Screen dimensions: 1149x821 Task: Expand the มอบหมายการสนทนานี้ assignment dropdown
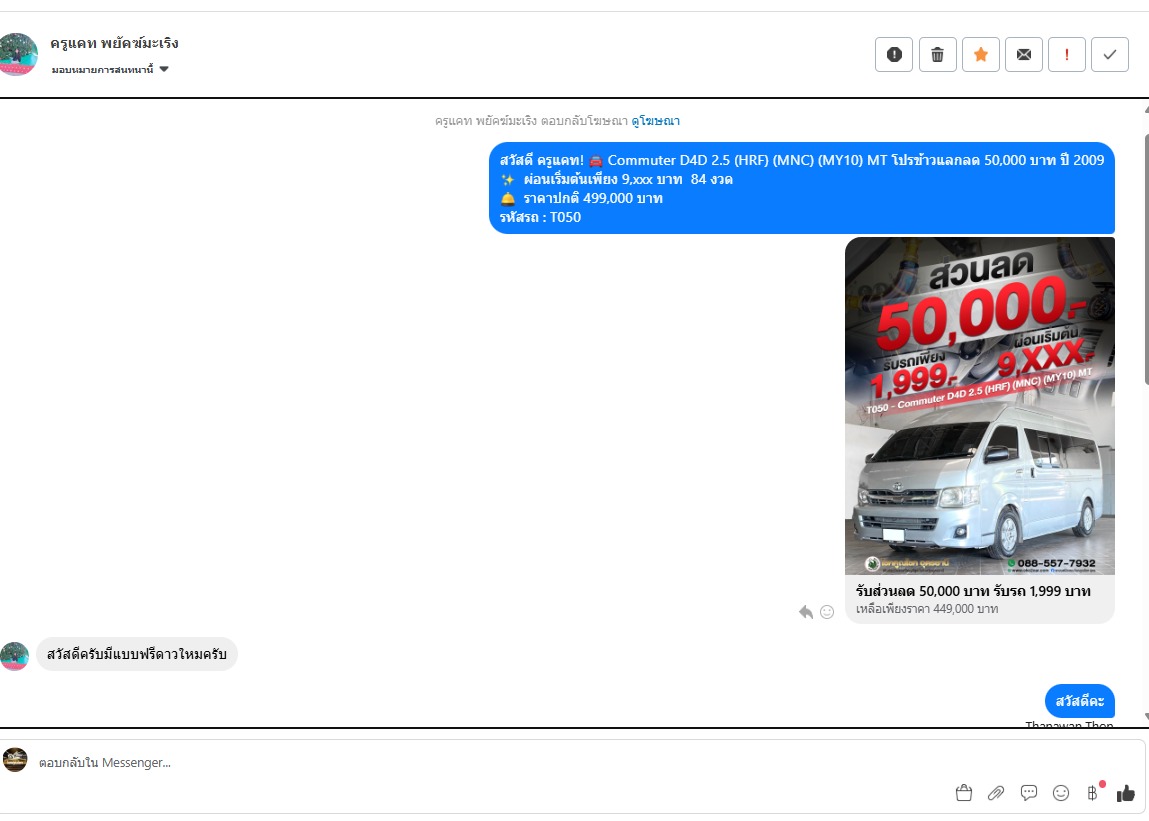[x=110, y=70]
